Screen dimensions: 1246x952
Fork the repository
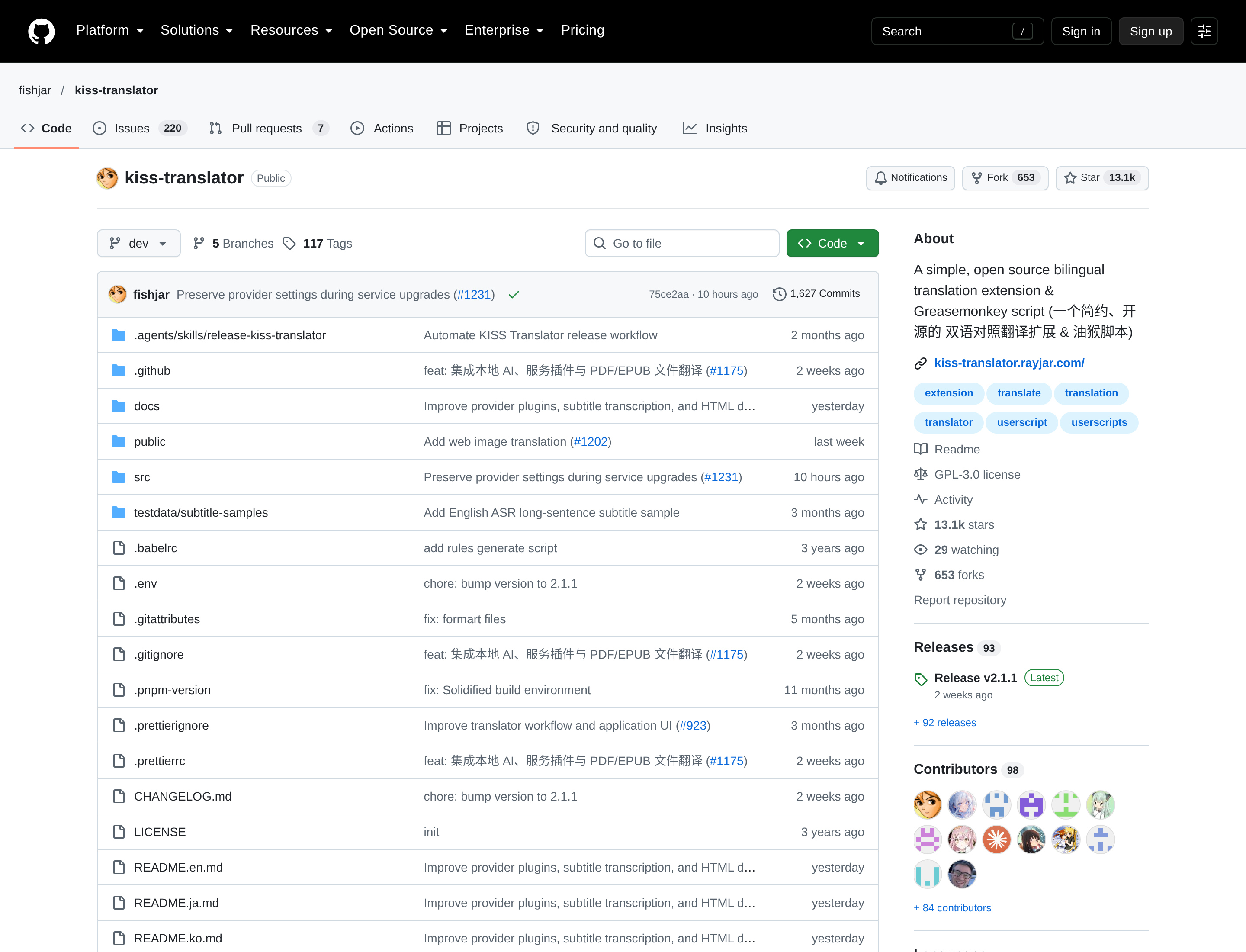[x=1005, y=178]
